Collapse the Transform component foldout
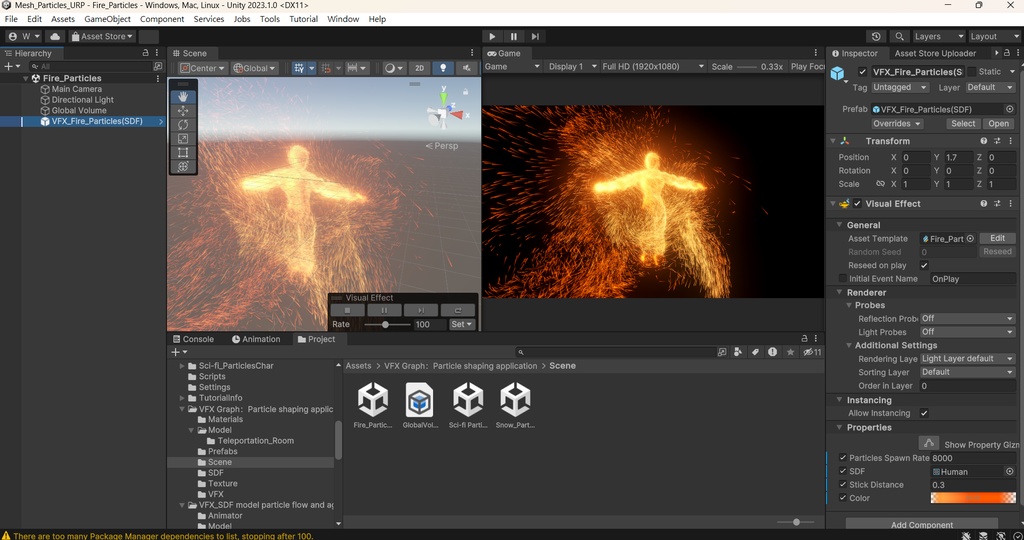 833,141
